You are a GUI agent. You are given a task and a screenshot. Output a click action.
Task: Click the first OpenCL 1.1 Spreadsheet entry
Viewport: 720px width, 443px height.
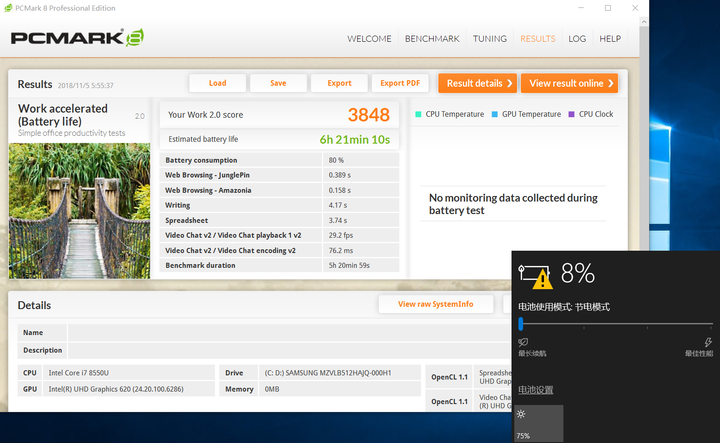470,377
